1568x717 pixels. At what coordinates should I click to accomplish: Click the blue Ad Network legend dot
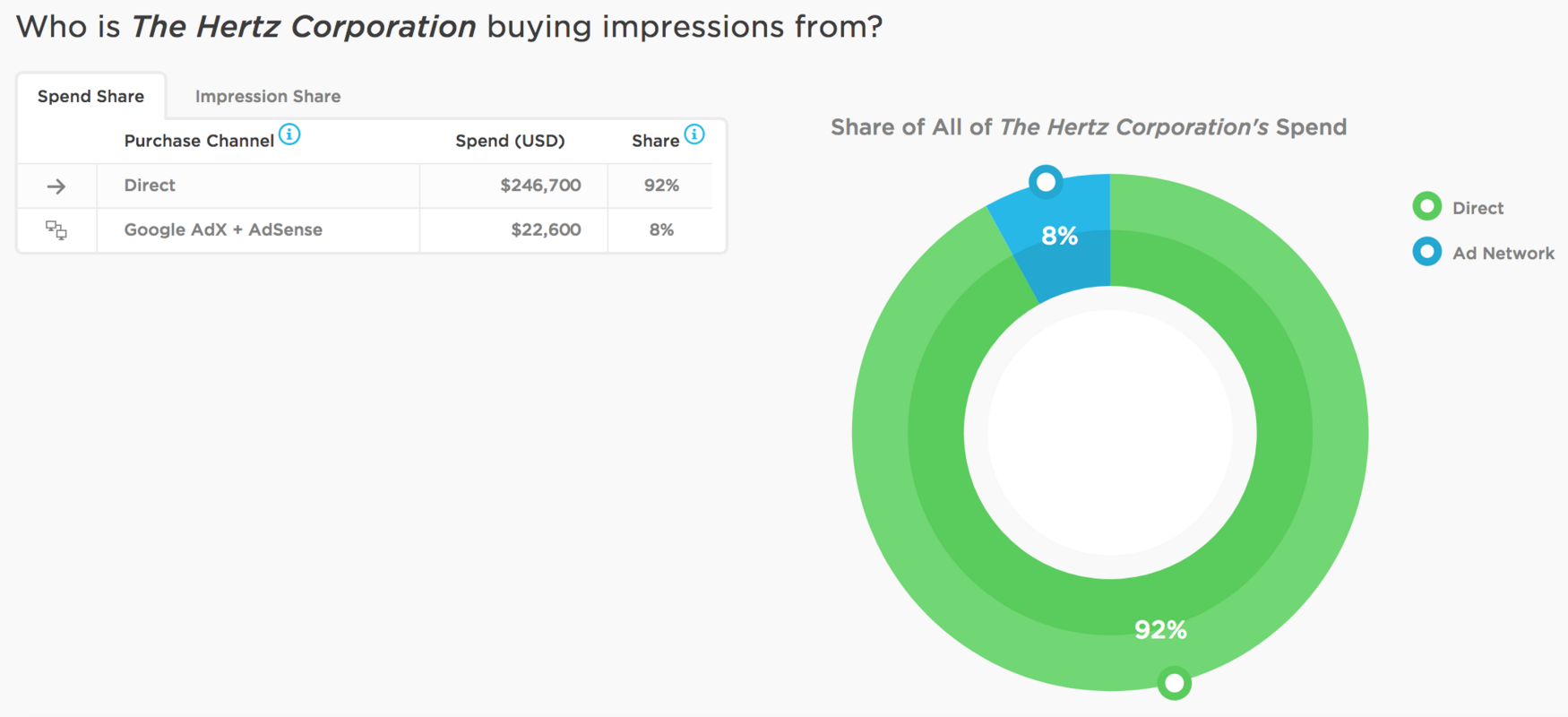(x=1426, y=252)
